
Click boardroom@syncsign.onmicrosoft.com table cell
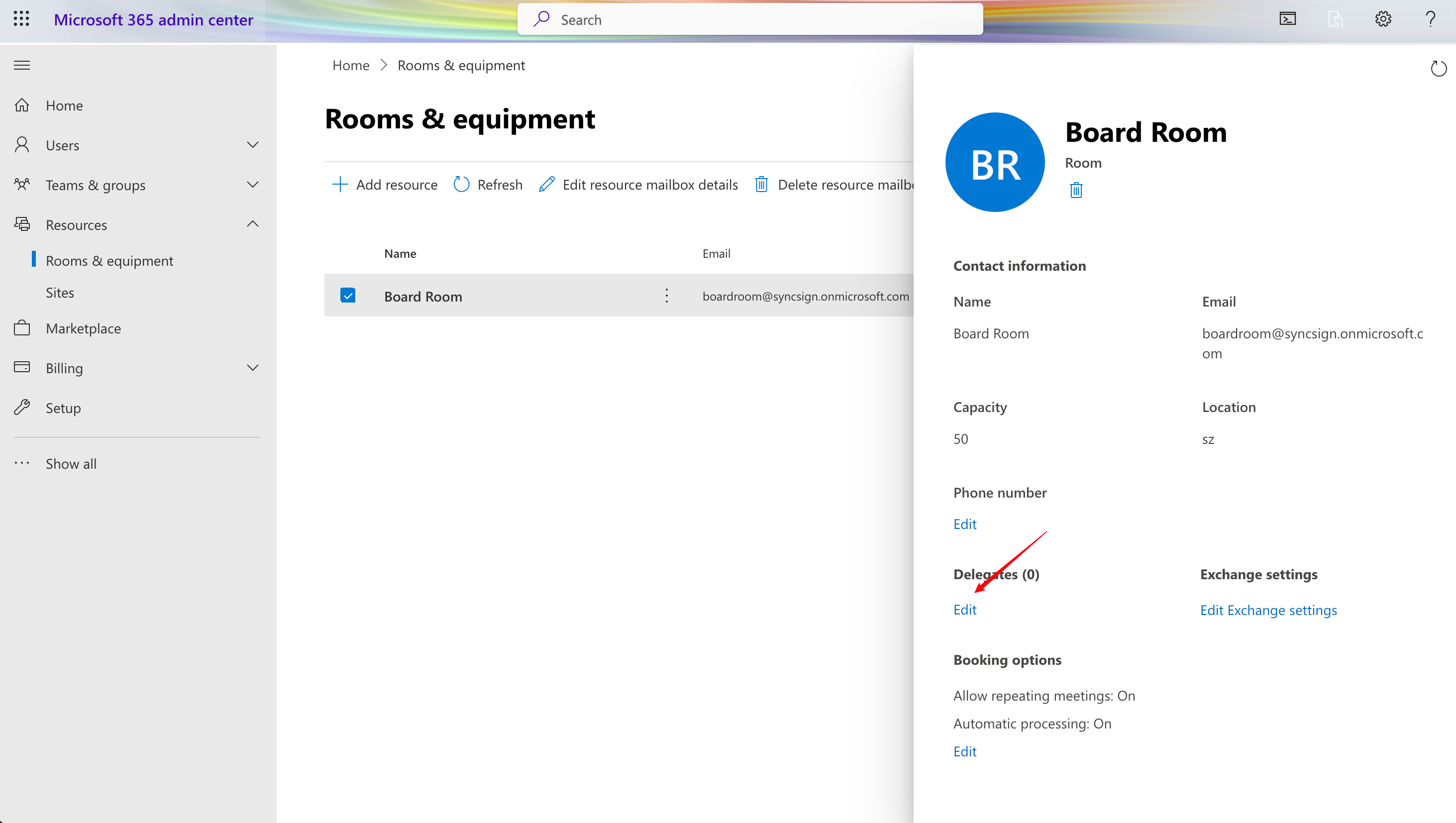click(806, 296)
